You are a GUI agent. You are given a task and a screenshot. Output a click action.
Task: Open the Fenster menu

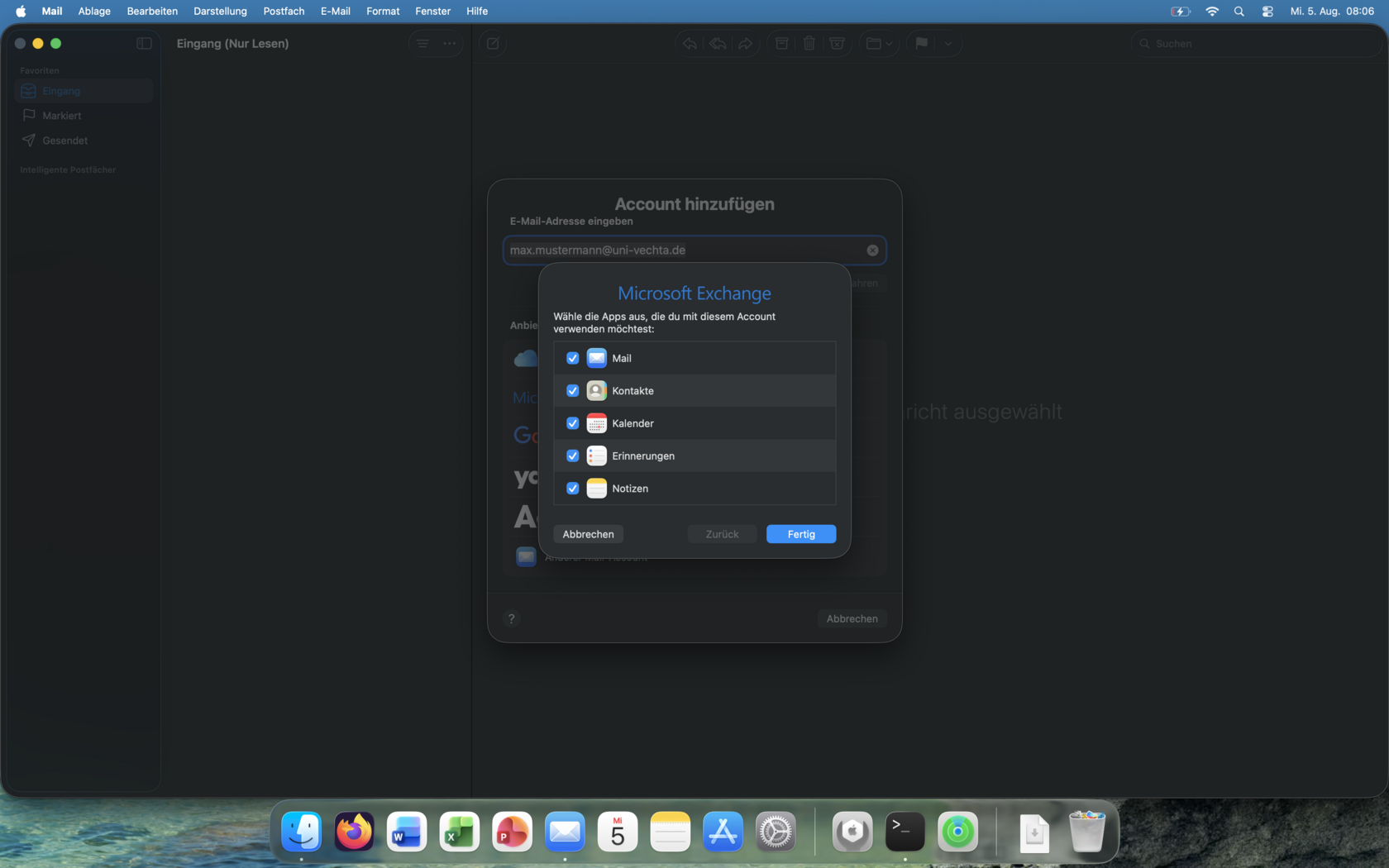pos(433,11)
